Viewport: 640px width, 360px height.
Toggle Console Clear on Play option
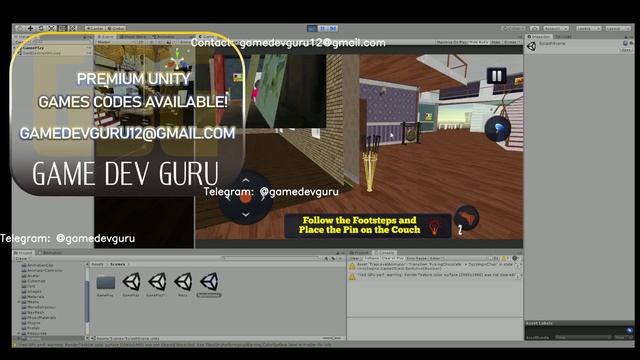[393, 258]
